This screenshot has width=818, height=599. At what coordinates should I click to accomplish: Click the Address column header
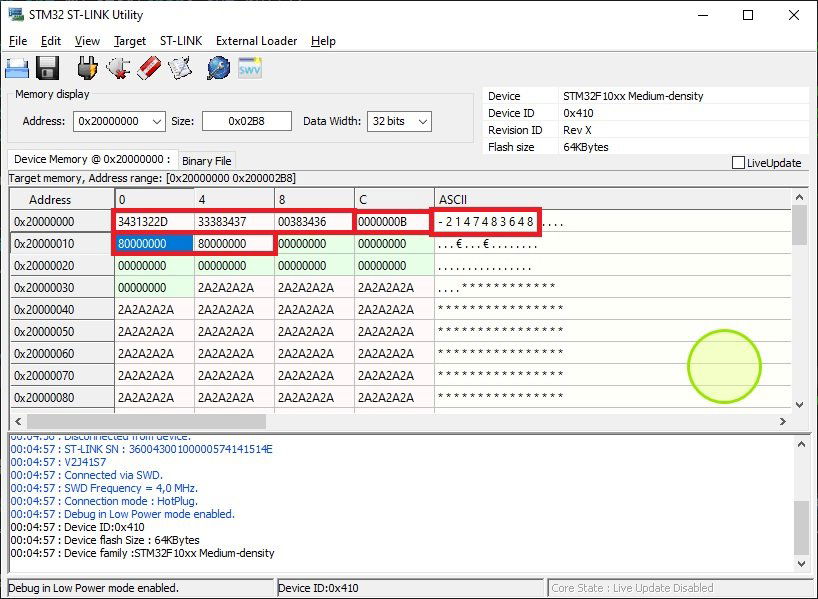(62, 200)
